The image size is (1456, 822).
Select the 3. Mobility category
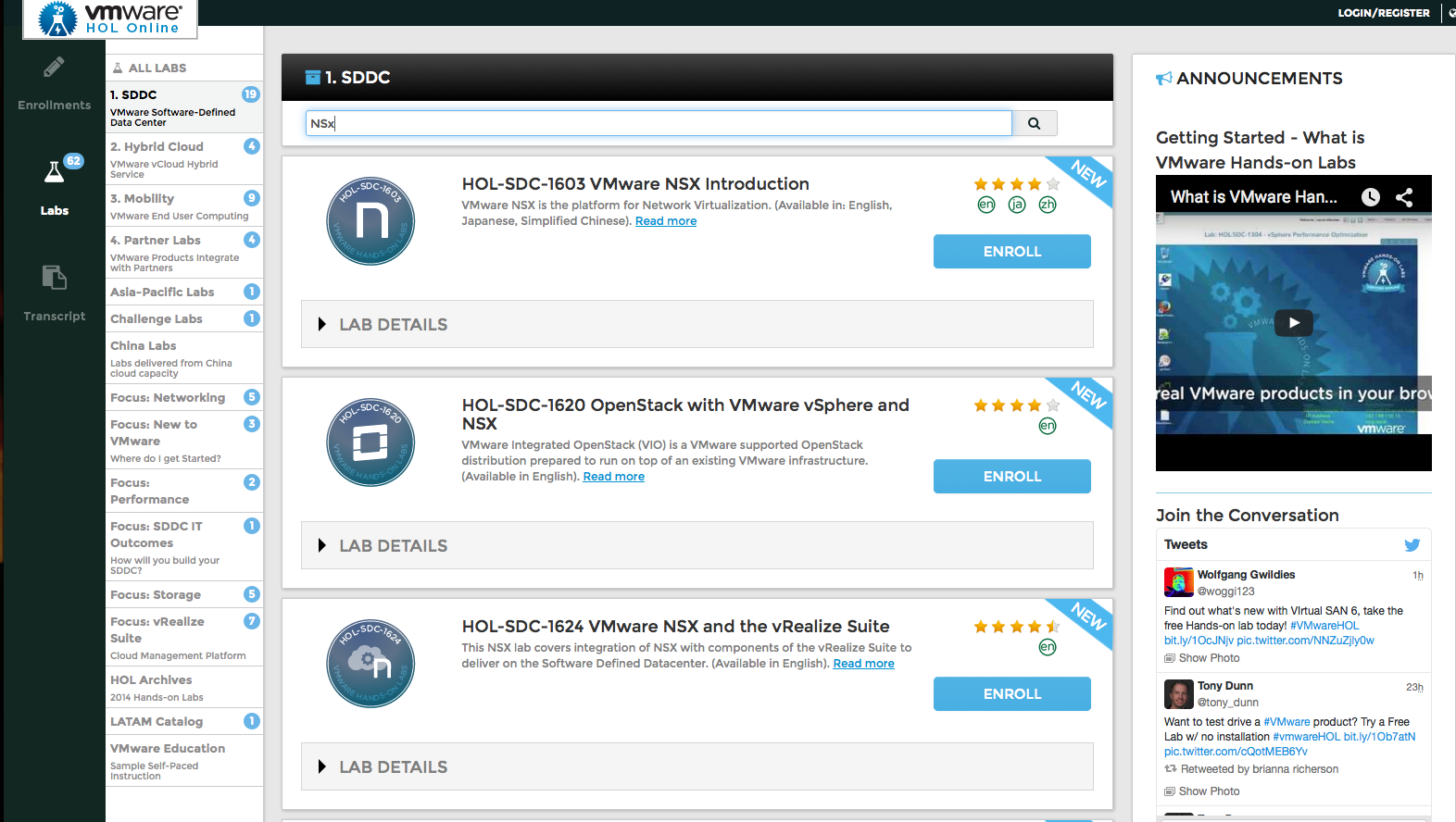184,205
